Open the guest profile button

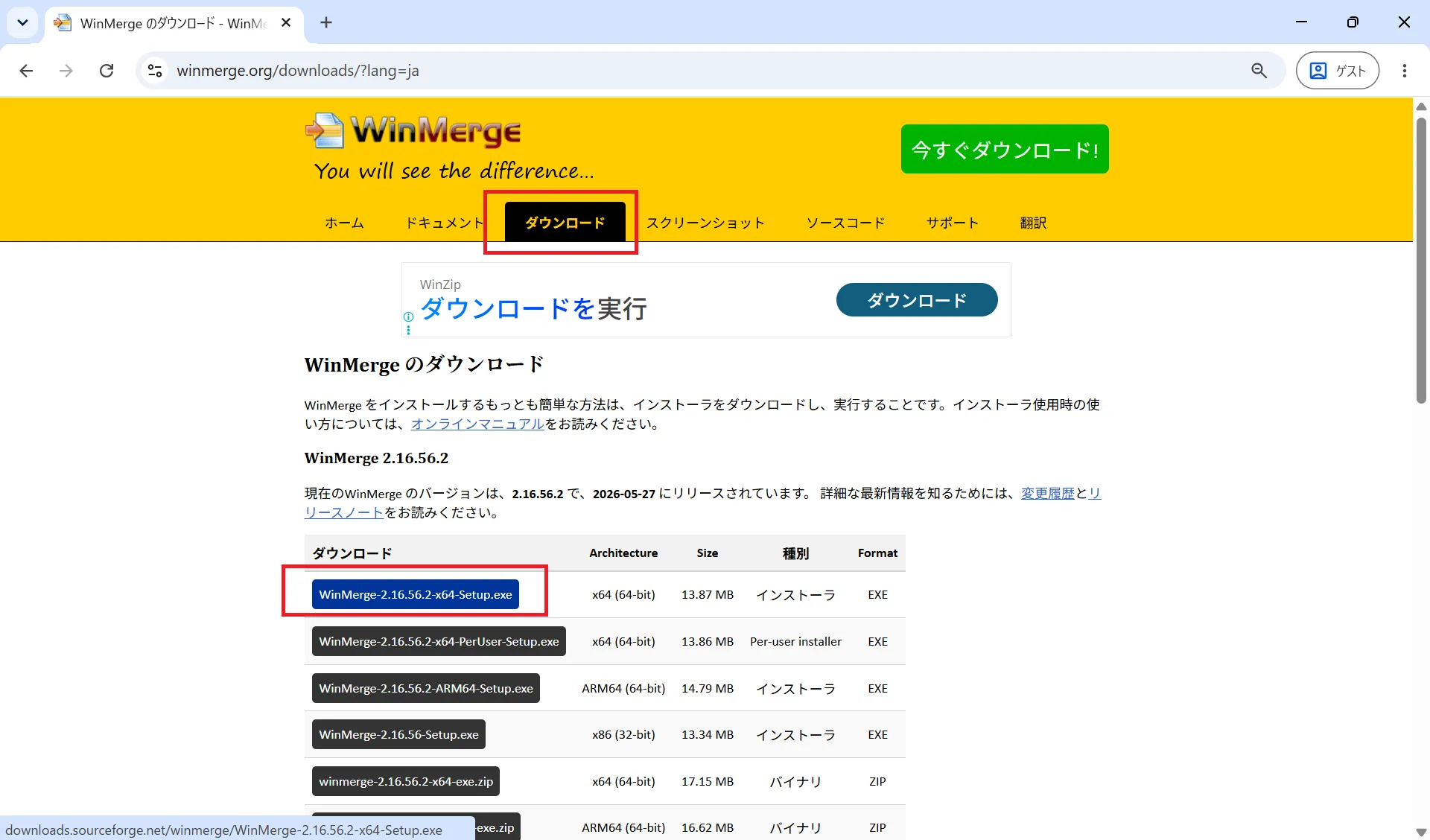[1338, 71]
